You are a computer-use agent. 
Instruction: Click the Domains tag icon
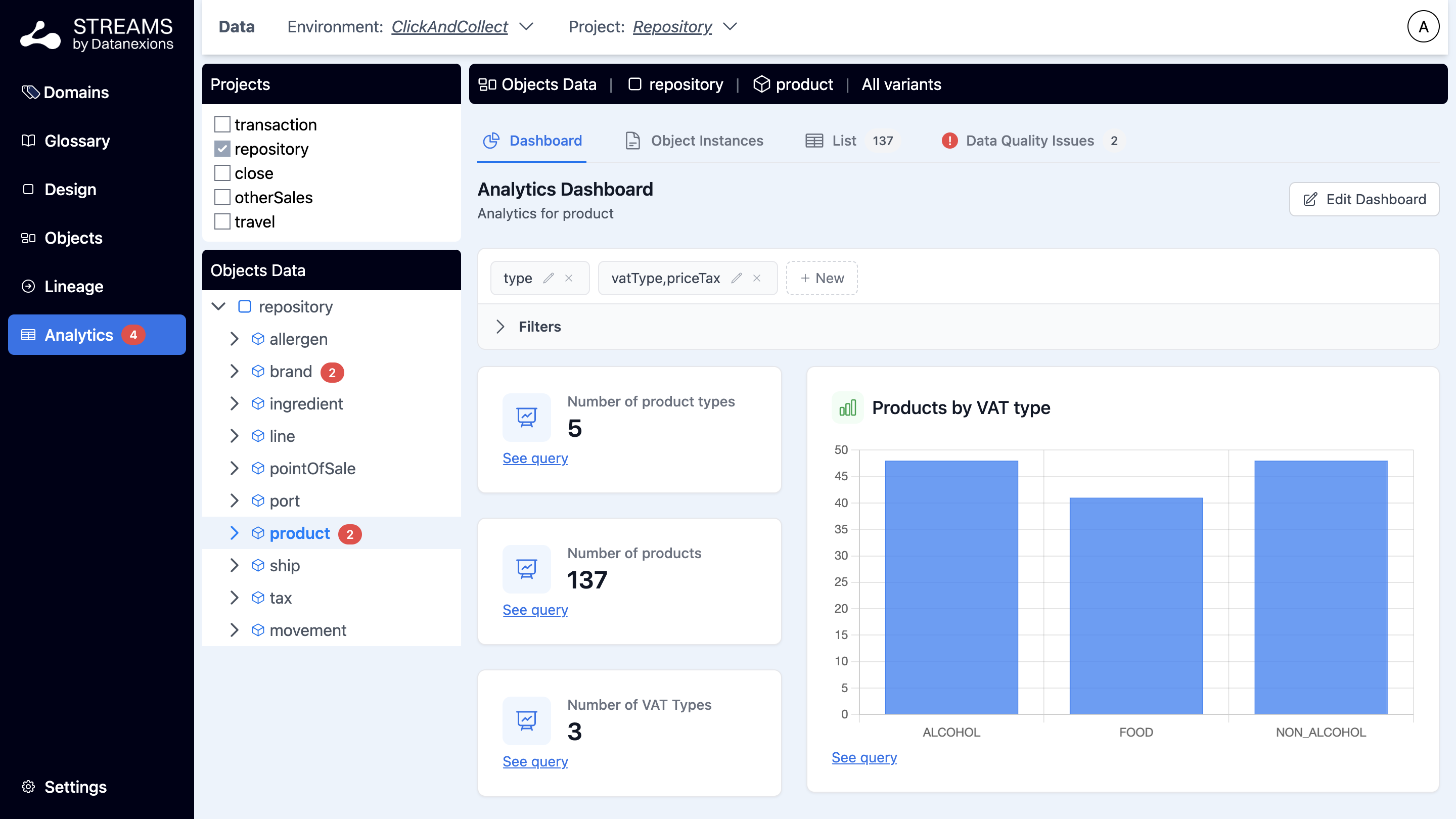pos(29,92)
